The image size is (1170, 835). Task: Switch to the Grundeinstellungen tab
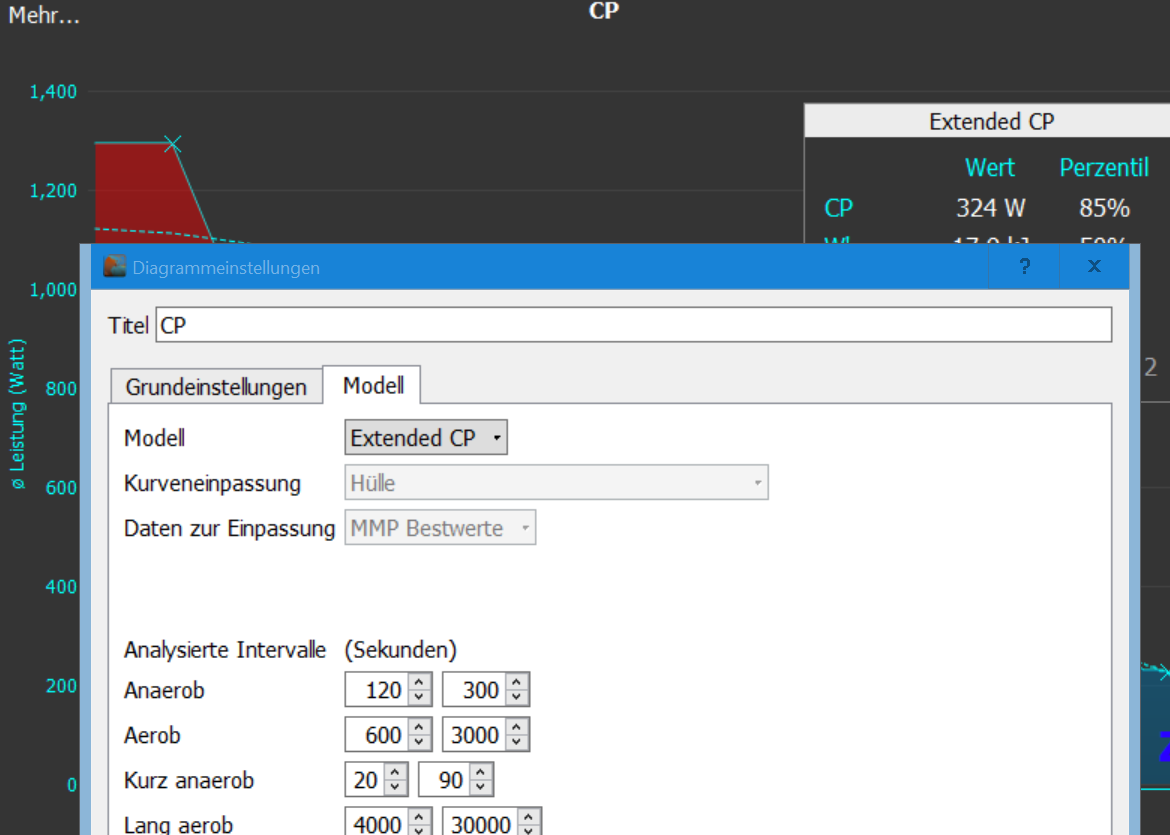216,387
